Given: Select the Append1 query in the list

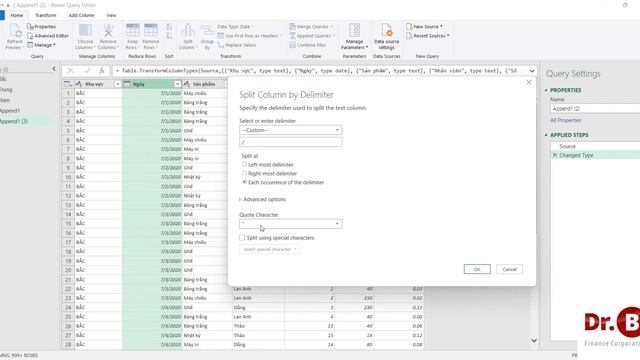Looking at the screenshot, I should click(x=10, y=111).
